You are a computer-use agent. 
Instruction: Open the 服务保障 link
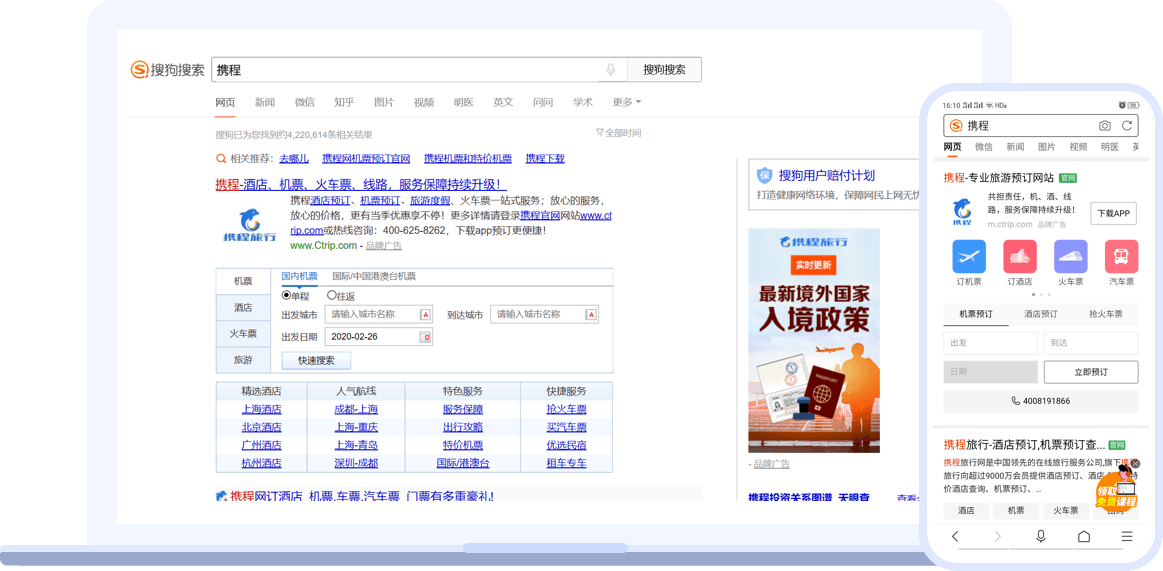pos(463,409)
